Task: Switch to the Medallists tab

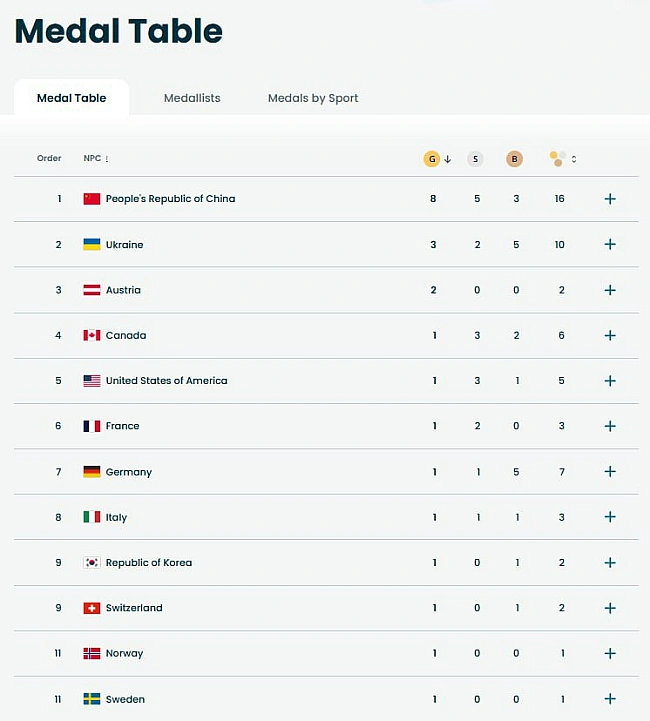Action: point(192,98)
